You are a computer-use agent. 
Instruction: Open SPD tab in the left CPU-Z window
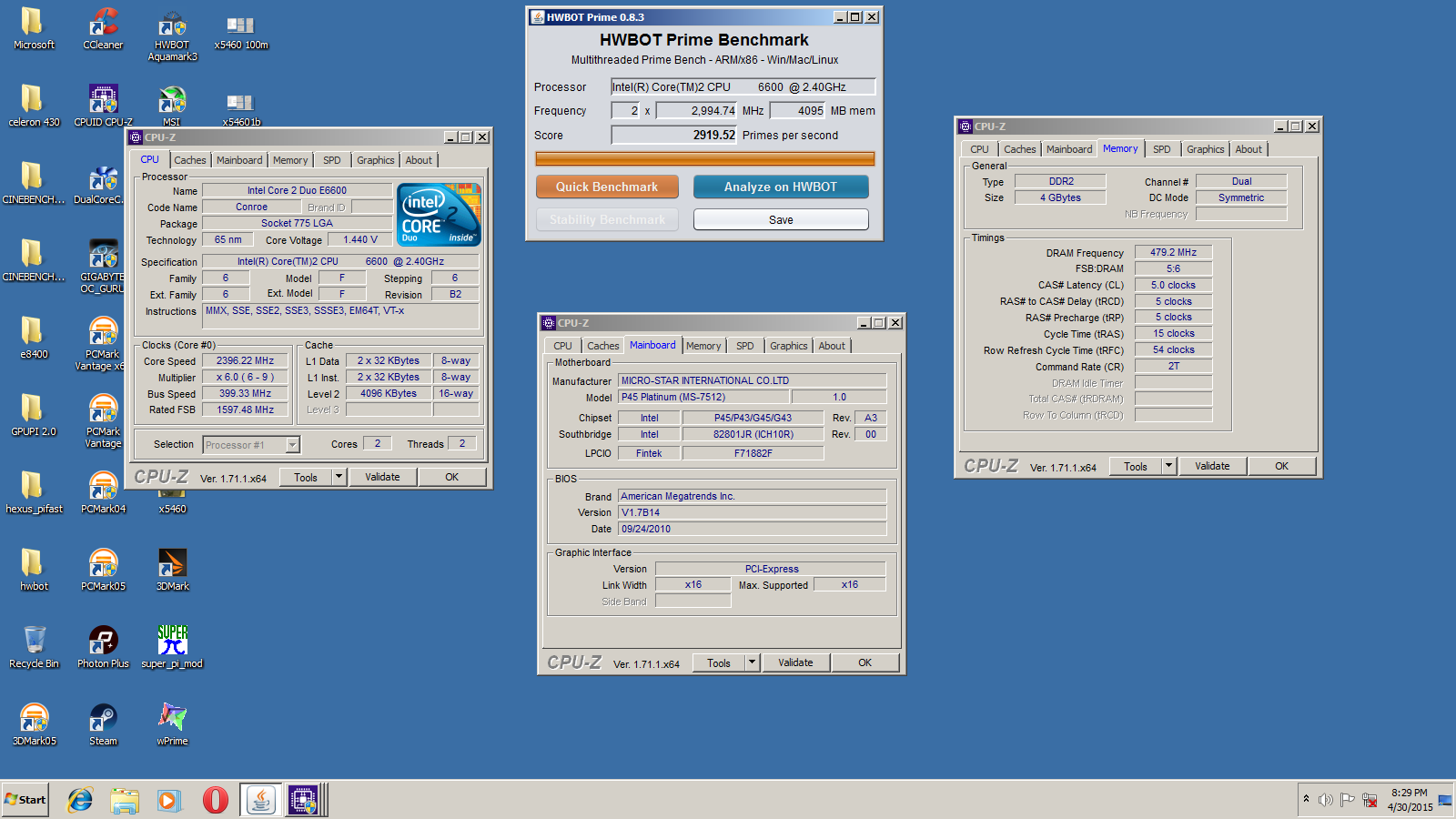(332, 160)
